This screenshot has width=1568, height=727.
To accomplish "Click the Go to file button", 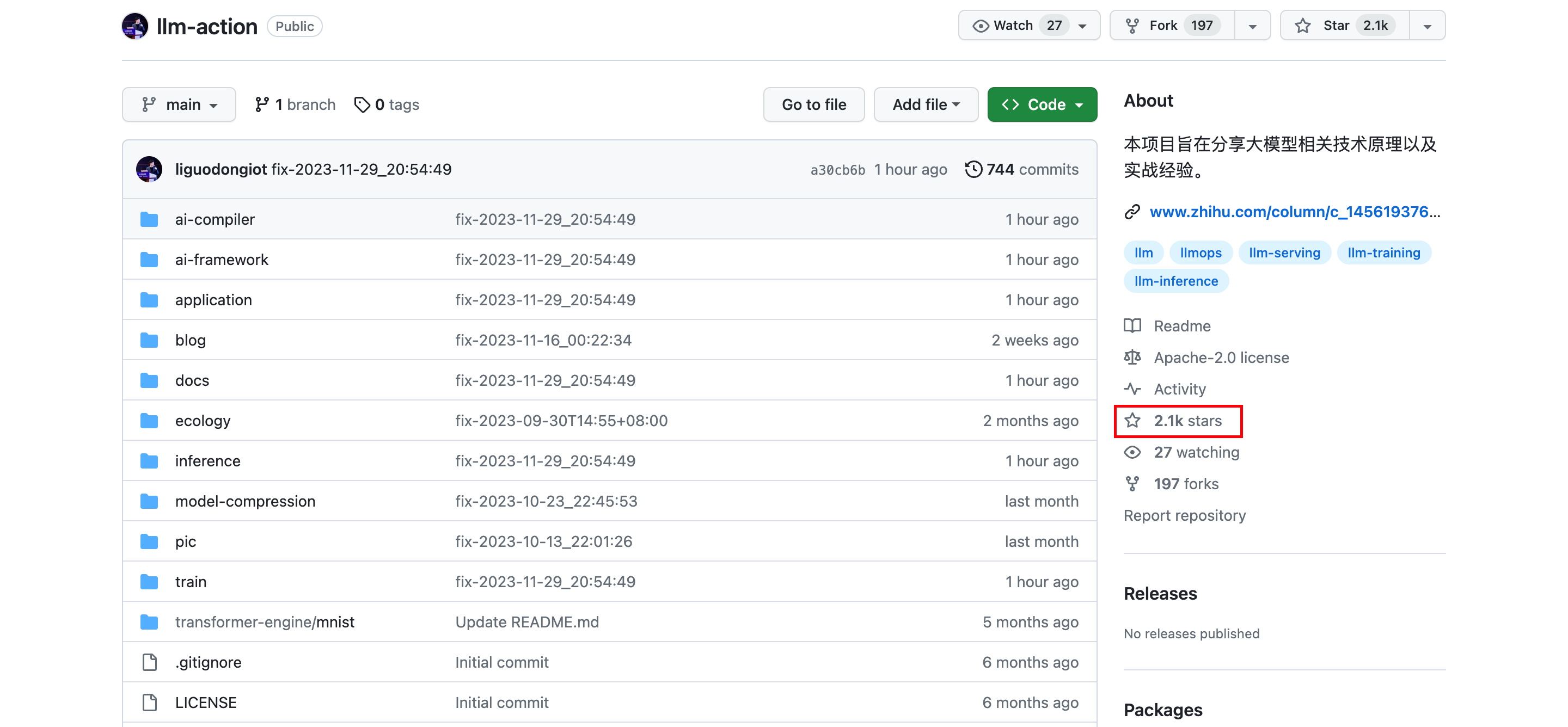I will coord(814,104).
